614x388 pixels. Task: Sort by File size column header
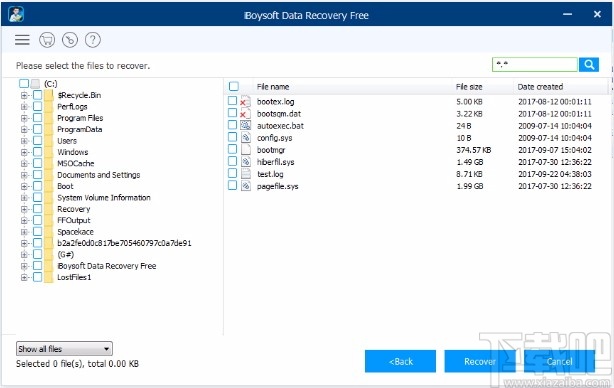(469, 87)
